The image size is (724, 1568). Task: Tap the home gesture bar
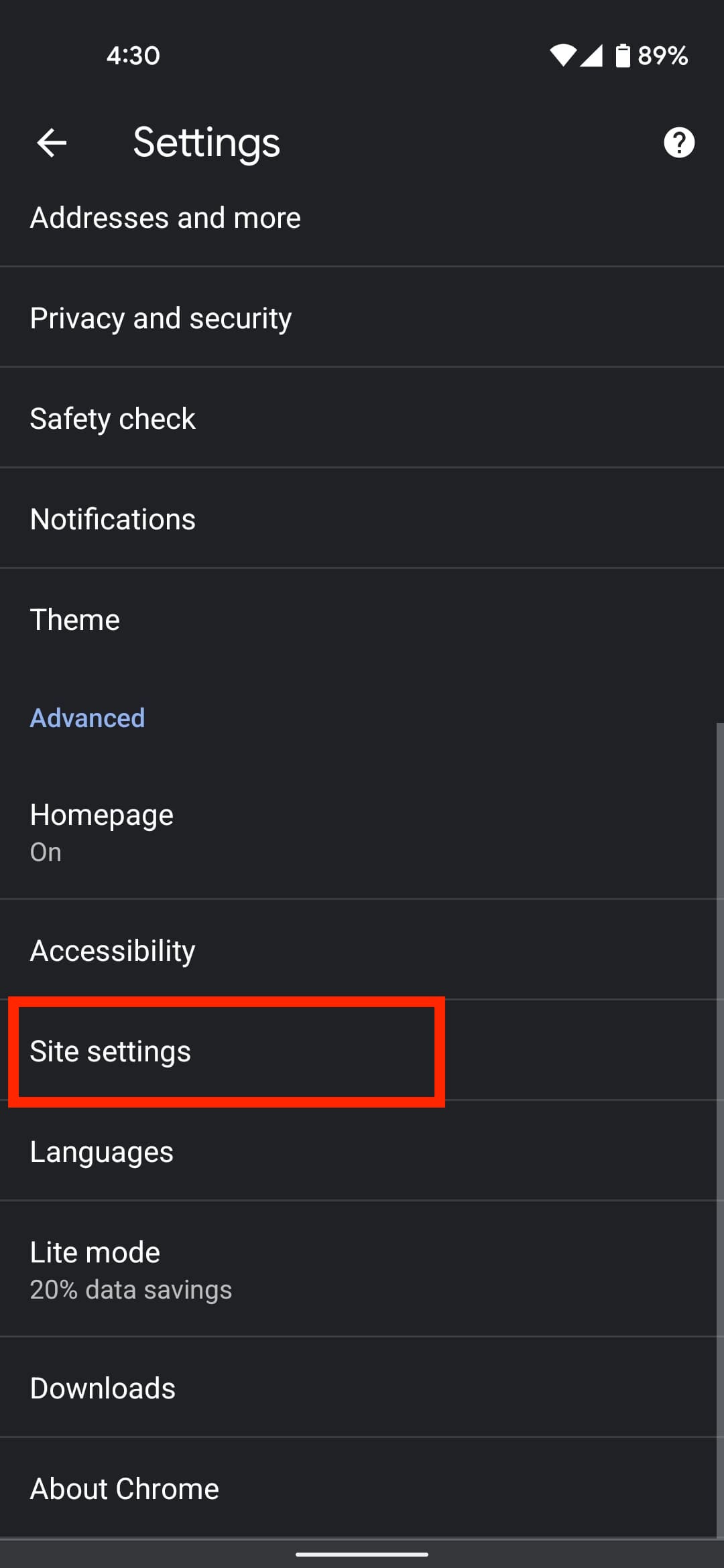[x=362, y=1554]
